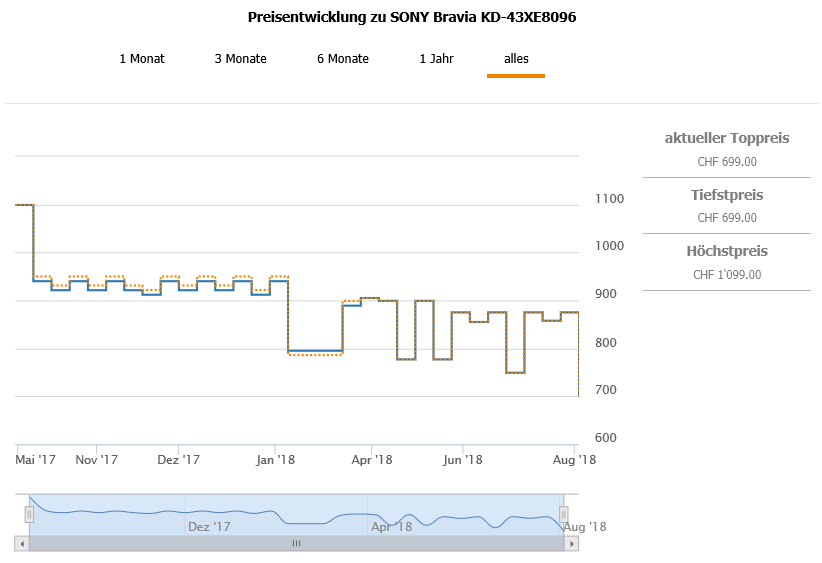Click the navigator scrollbar left arrow
Screen dimensions: 822x563
coord(21,544)
